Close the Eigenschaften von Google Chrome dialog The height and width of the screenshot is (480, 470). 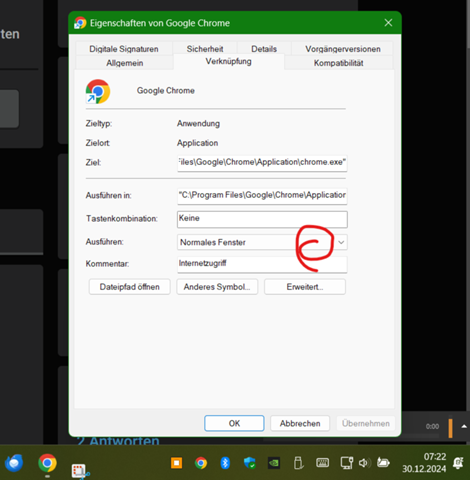[x=388, y=23]
